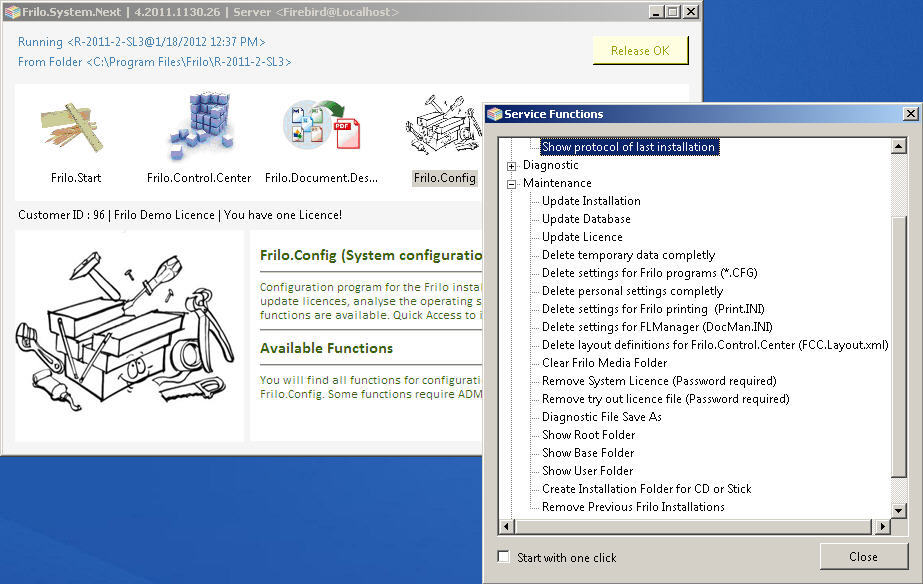Click the horizontal scrollbar right arrow

tap(882, 526)
